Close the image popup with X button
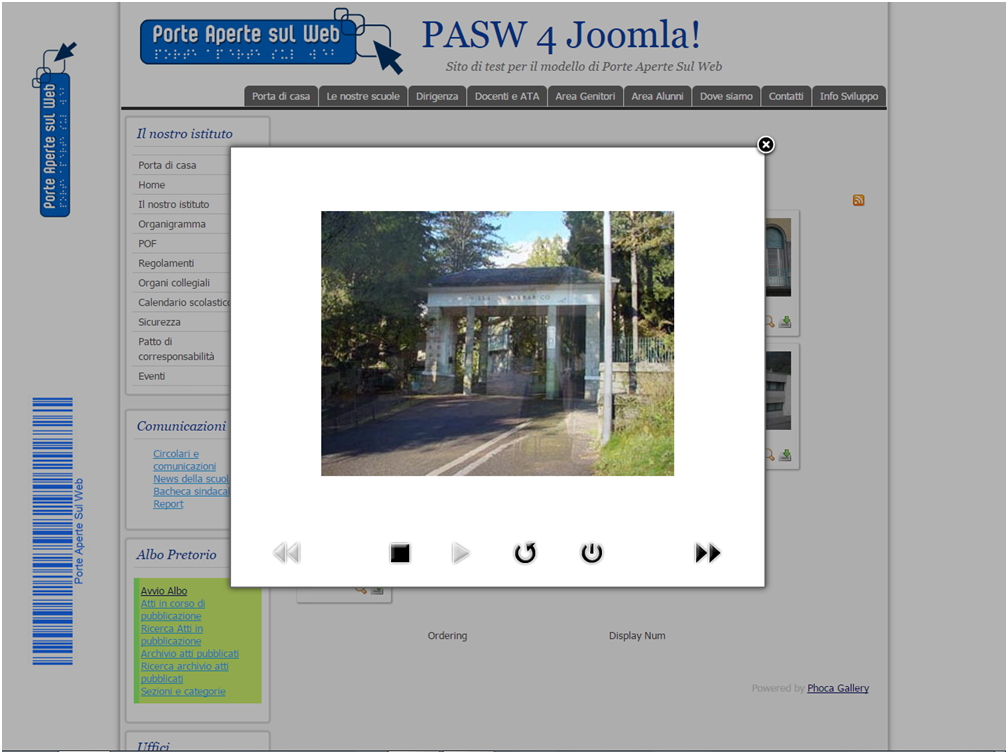The width and height of the screenshot is (1008, 754). tap(766, 145)
